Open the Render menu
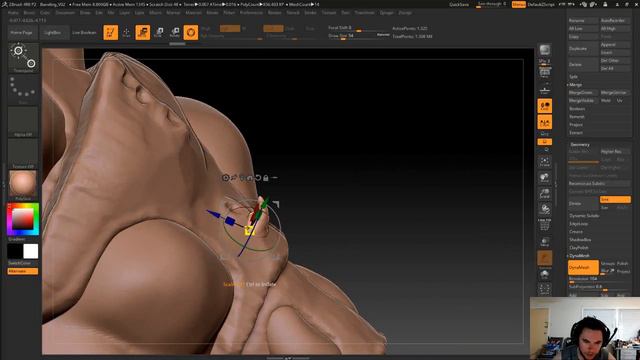The width and height of the screenshot is (640, 360). point(274,13)
